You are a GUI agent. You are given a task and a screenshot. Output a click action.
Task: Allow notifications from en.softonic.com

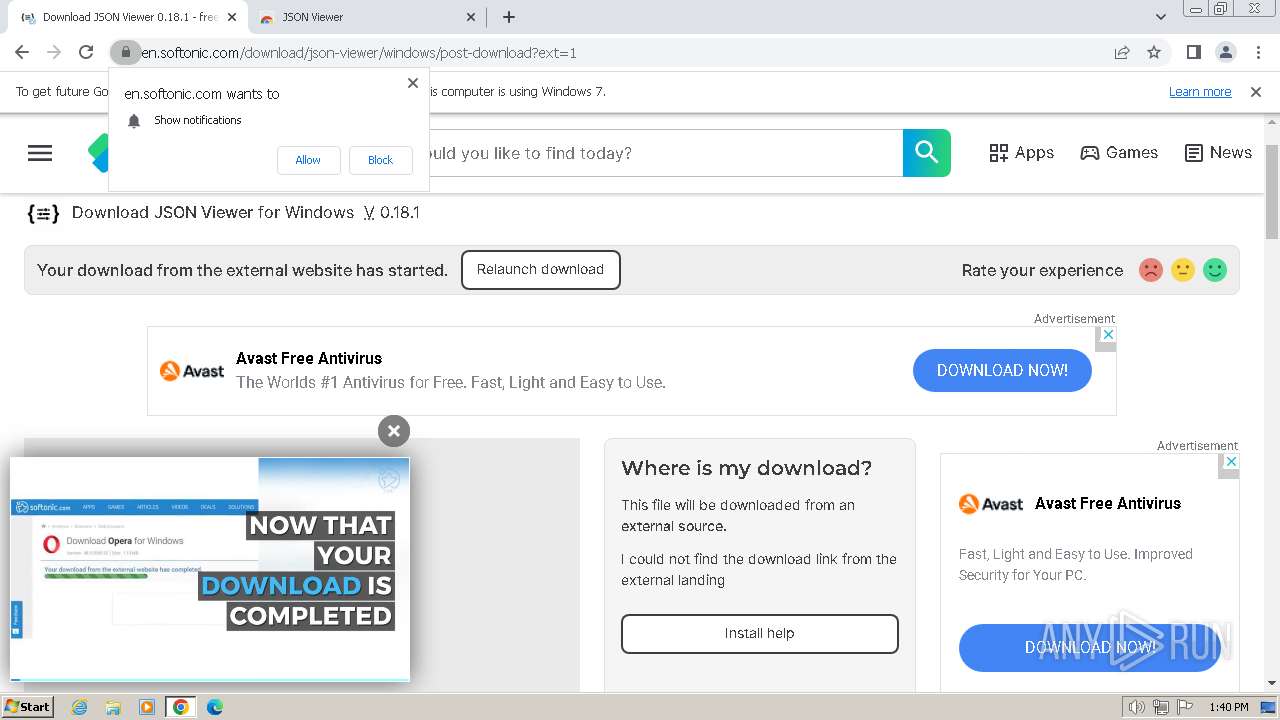tap(308, 160)
